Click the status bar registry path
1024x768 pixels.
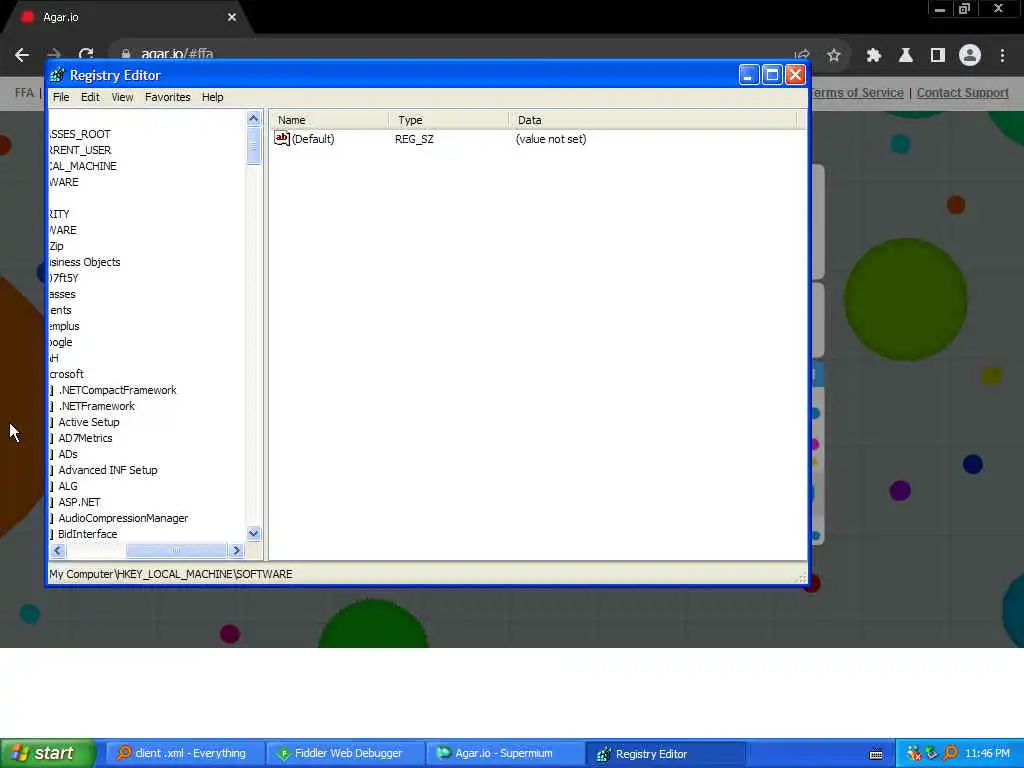coord(170,574)
